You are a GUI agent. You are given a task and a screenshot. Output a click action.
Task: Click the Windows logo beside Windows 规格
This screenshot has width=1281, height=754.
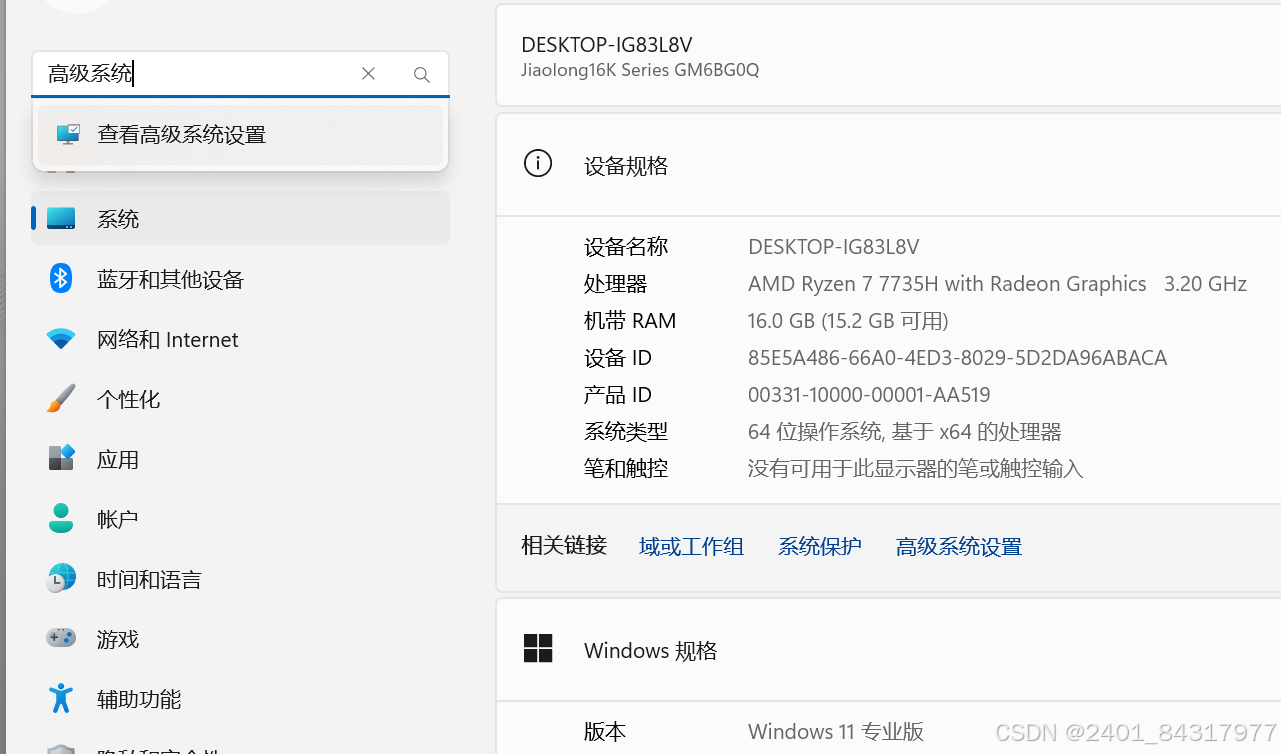click(x=538, y=649)
